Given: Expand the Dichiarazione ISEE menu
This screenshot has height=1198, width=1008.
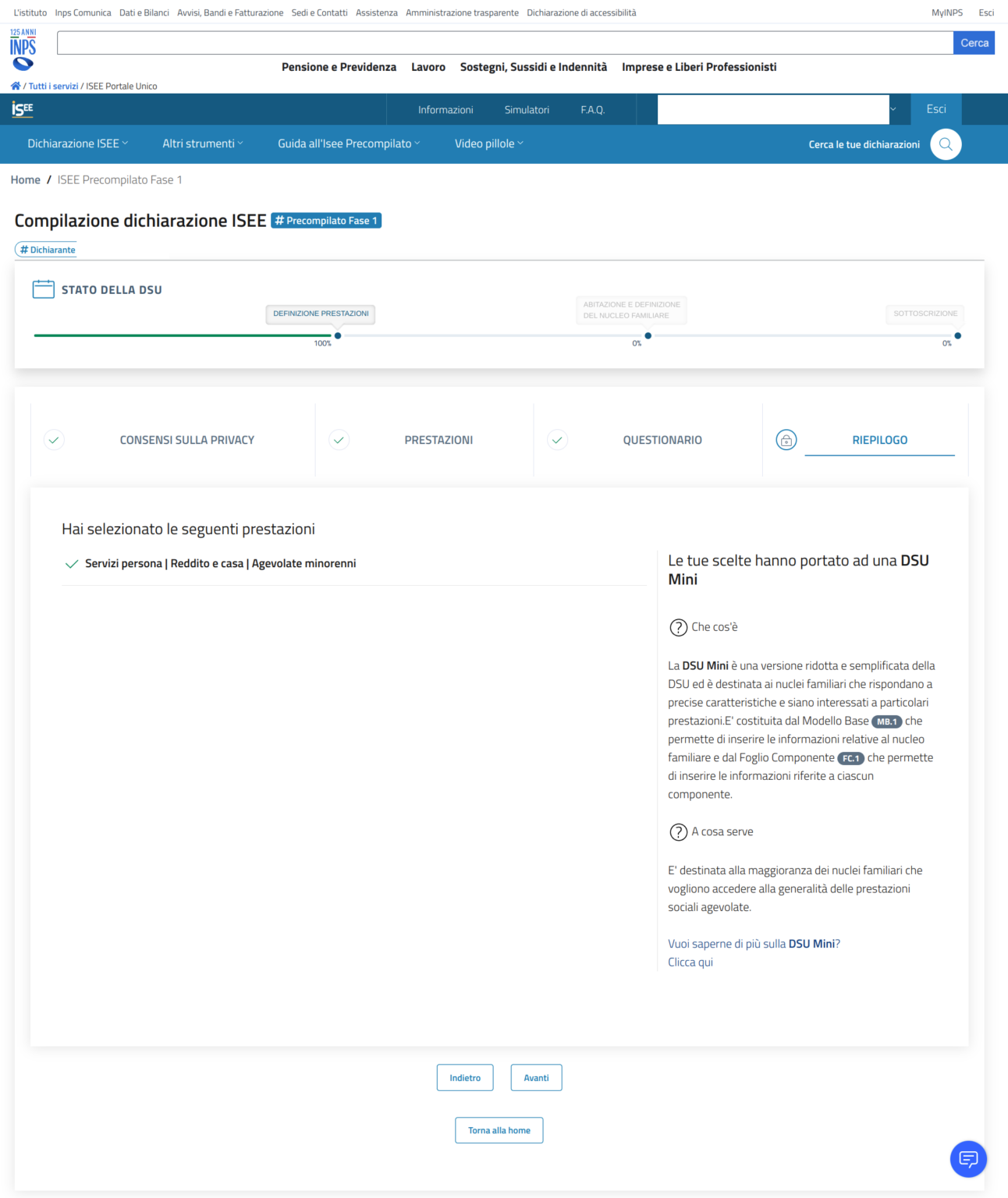Looking at the screenshot, I should click(x=78, y=144).
